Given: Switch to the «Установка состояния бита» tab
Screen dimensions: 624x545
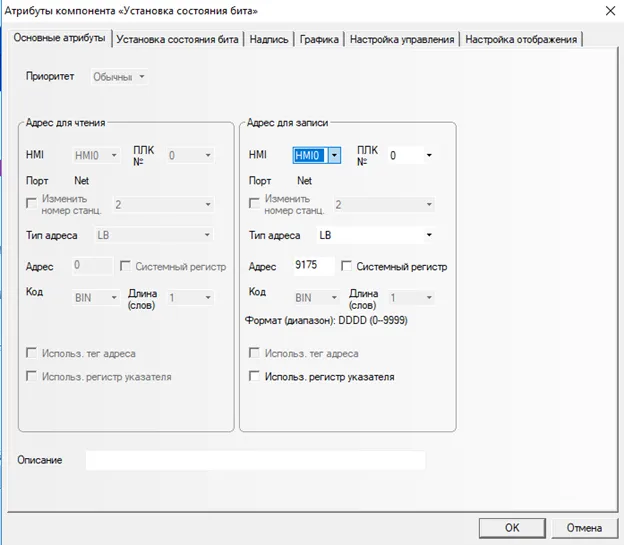Looking at the screenshot, I should (x=178, y=39).
